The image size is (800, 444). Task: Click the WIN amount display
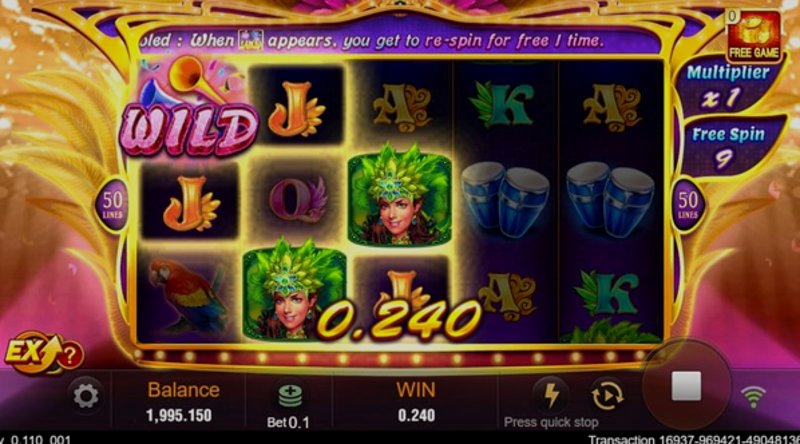tap(416, 415)
